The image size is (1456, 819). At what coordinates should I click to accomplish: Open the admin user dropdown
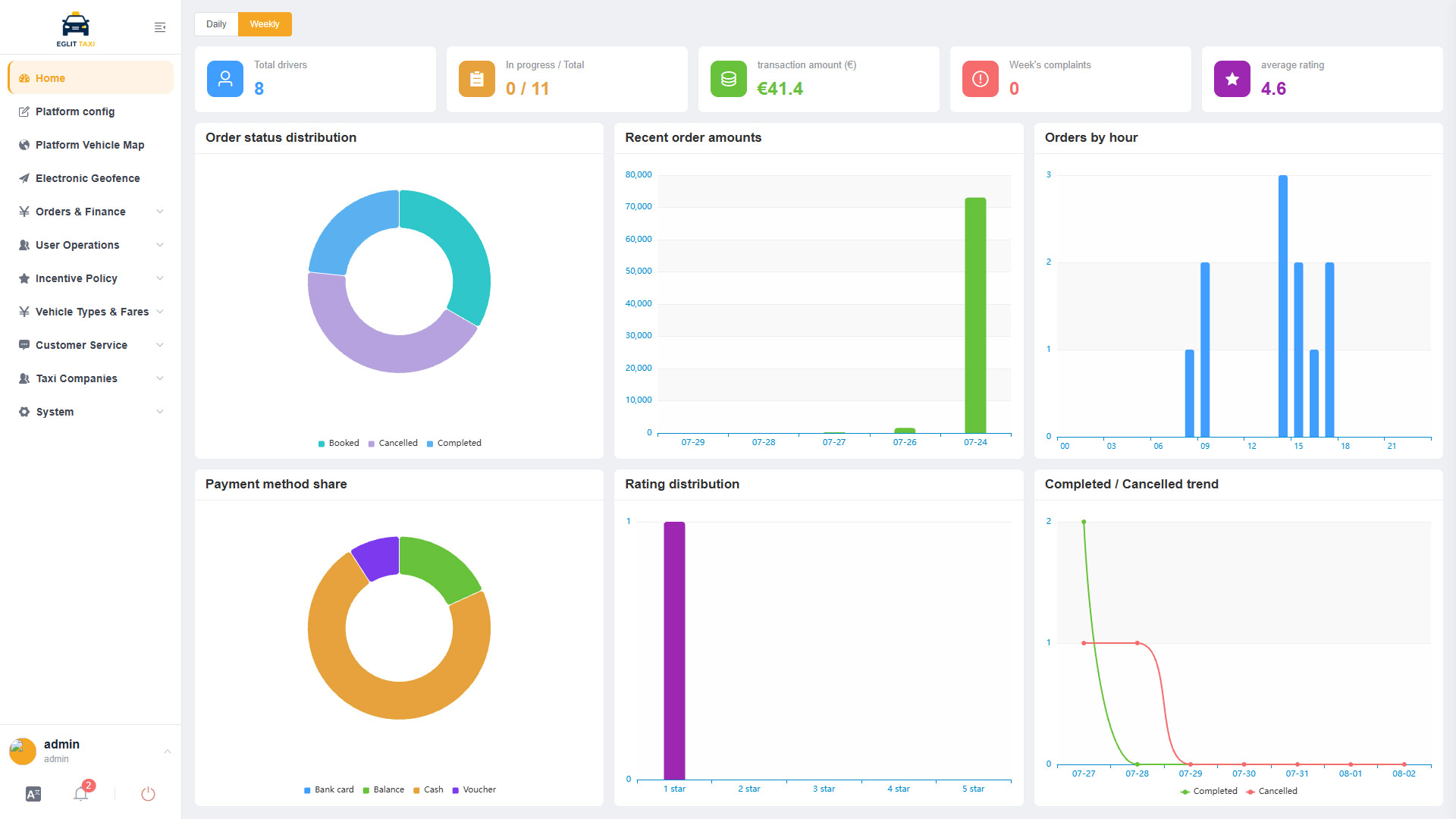click(90, 751)
